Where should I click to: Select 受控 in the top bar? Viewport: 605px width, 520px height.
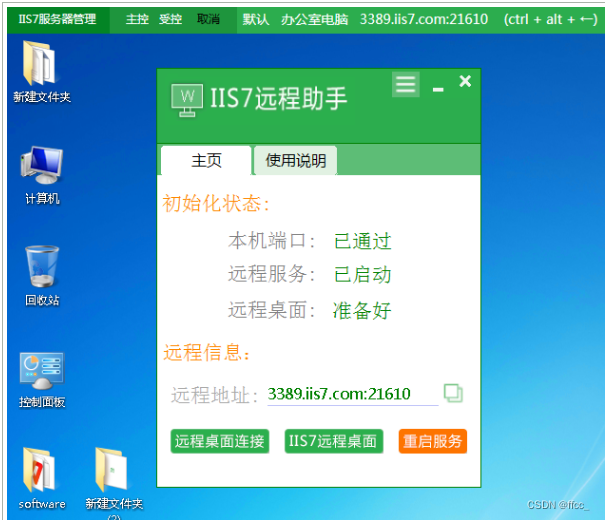170,19
